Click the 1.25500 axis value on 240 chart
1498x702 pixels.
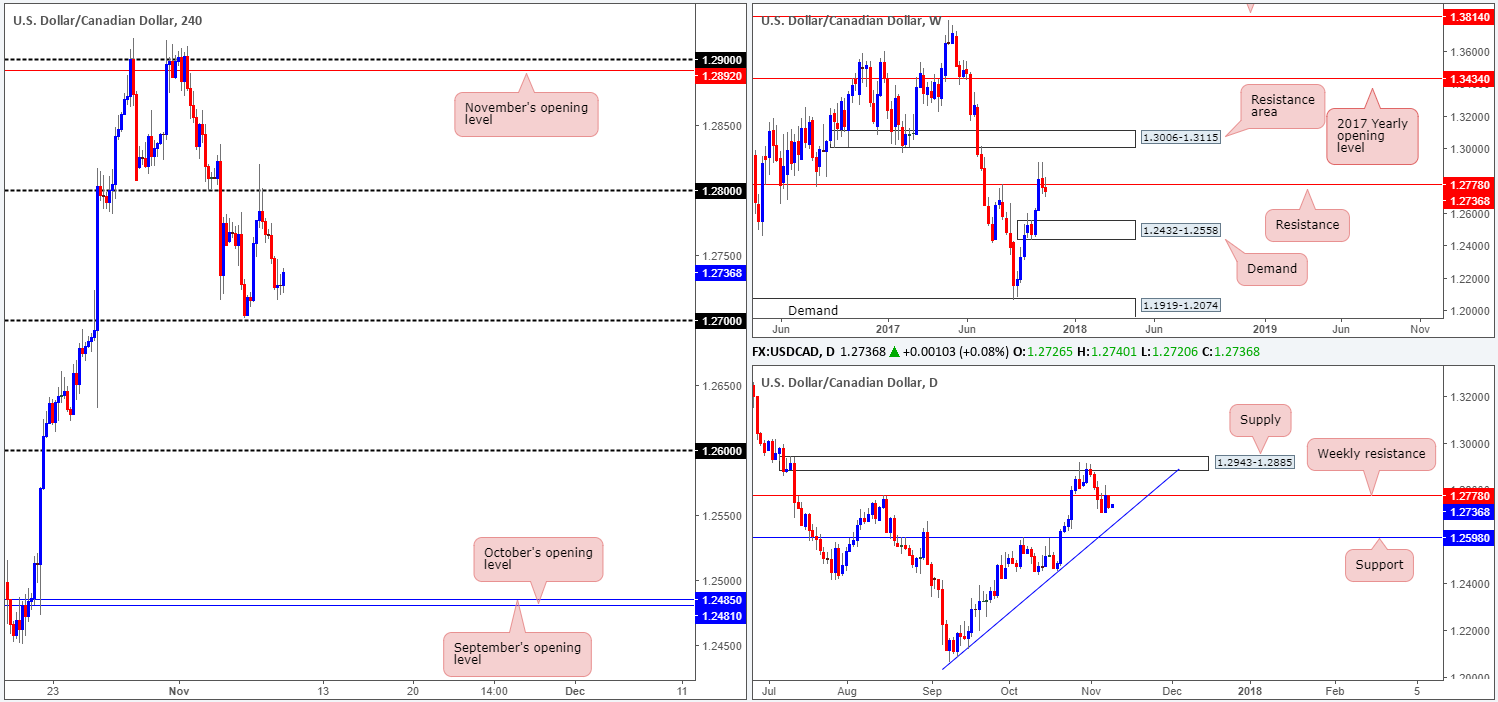click(x=720, y=516)
